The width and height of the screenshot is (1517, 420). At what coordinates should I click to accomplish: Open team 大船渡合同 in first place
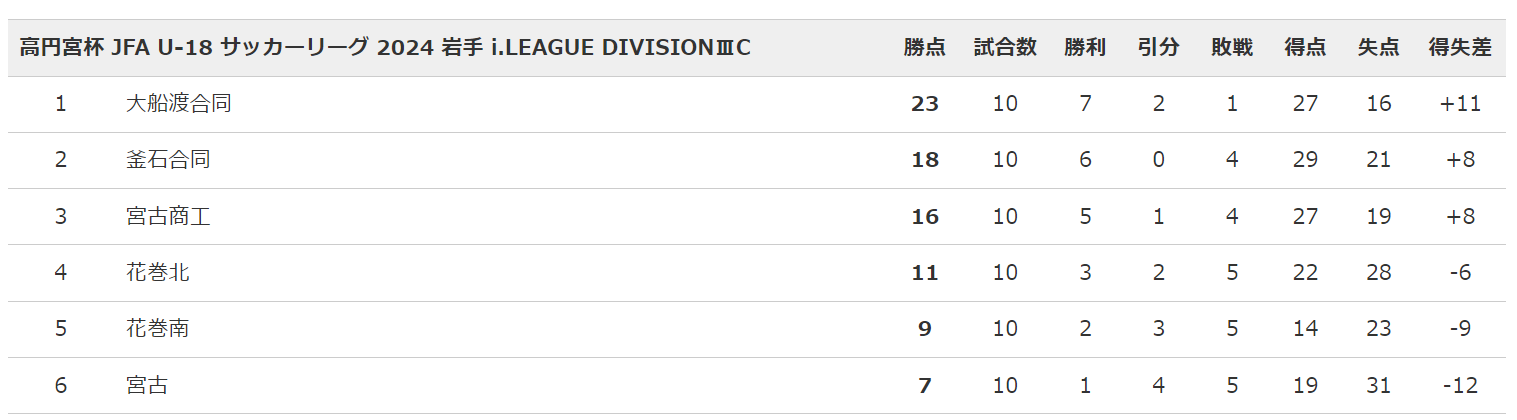(179, 103)
